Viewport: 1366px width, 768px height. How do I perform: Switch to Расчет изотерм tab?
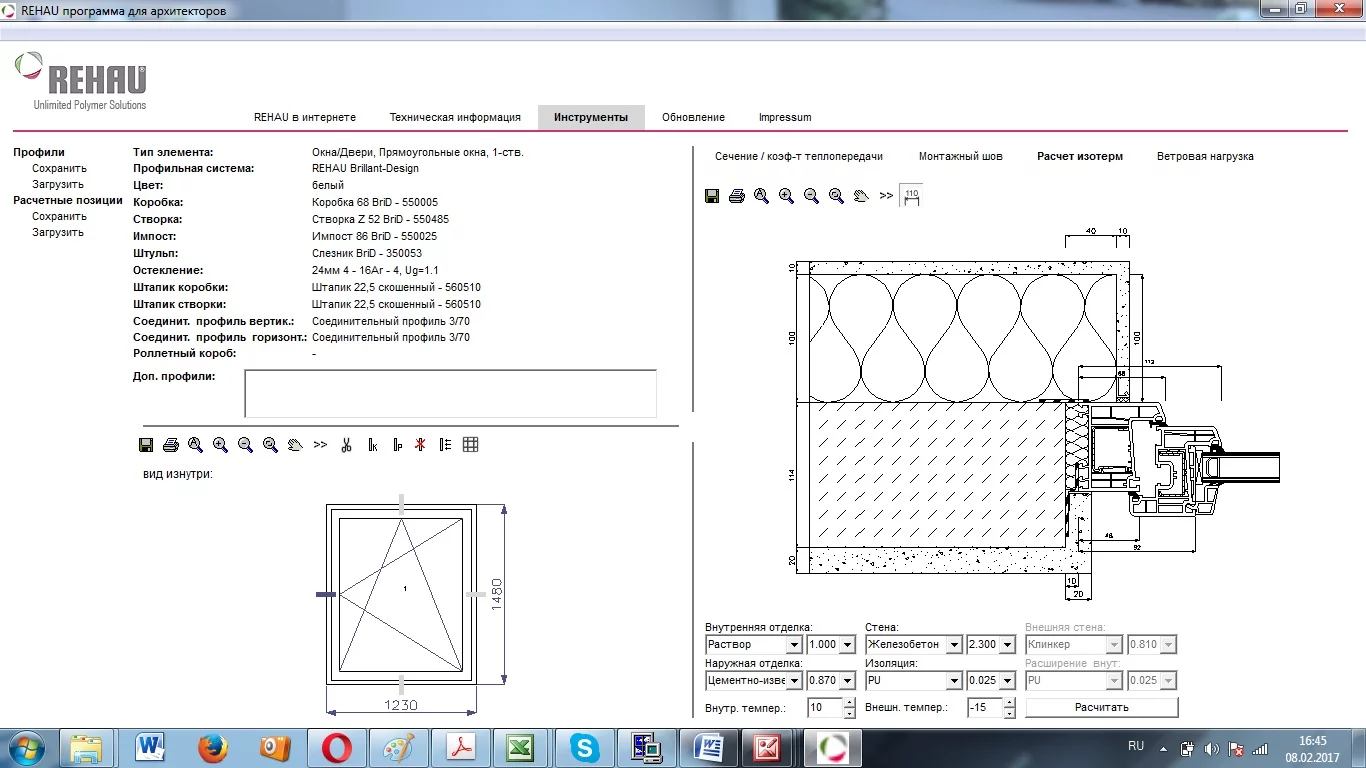click(x=1080, y=156)
